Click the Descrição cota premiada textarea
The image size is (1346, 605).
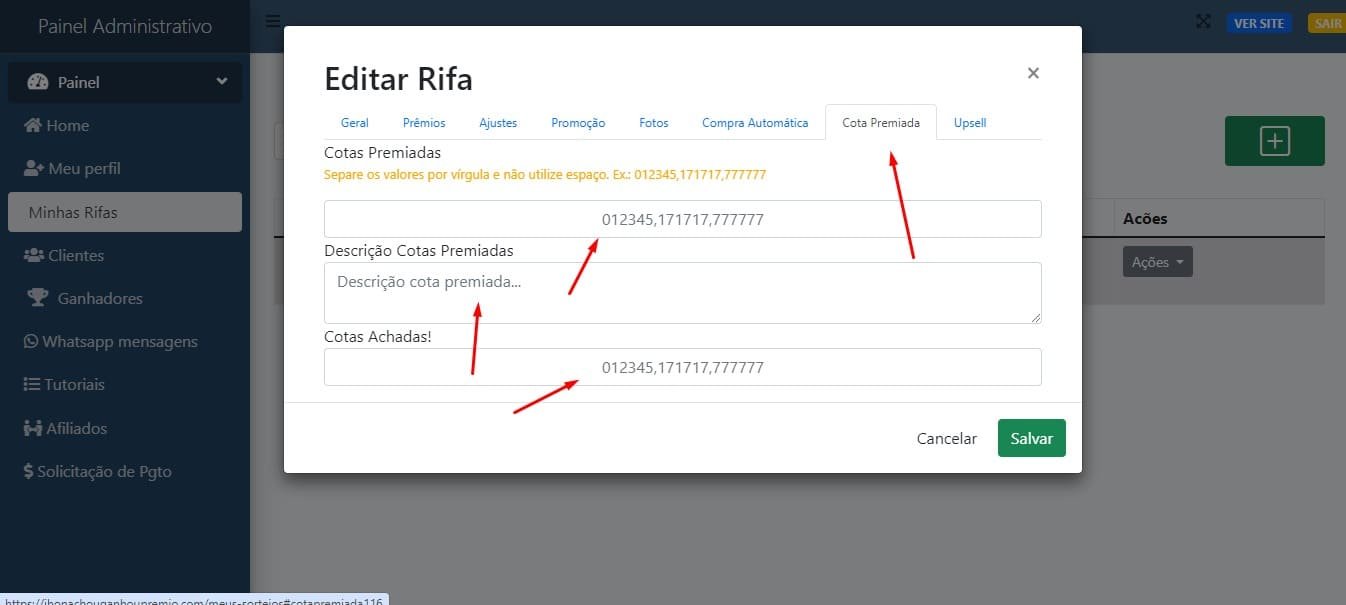[682, 293]
